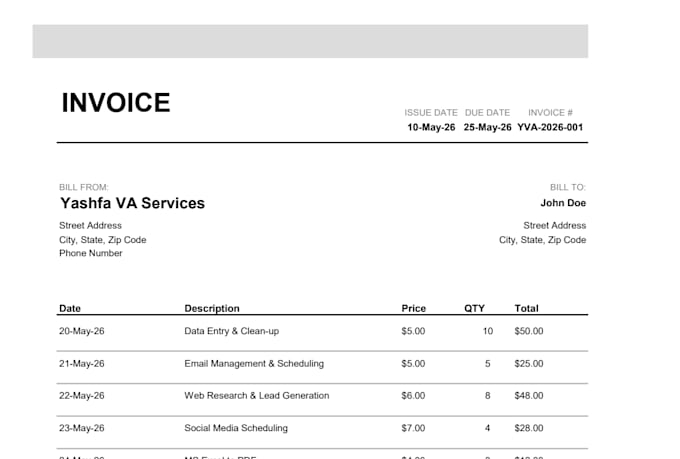This screenshot has height=459, width=680.
Task: Click the INVOICE title heading
Action: (116, 103)
